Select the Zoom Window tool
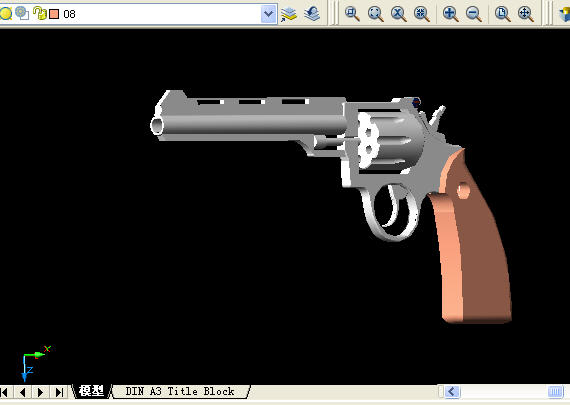This screenshot has width=570, height=405. (x=352, y=14)
